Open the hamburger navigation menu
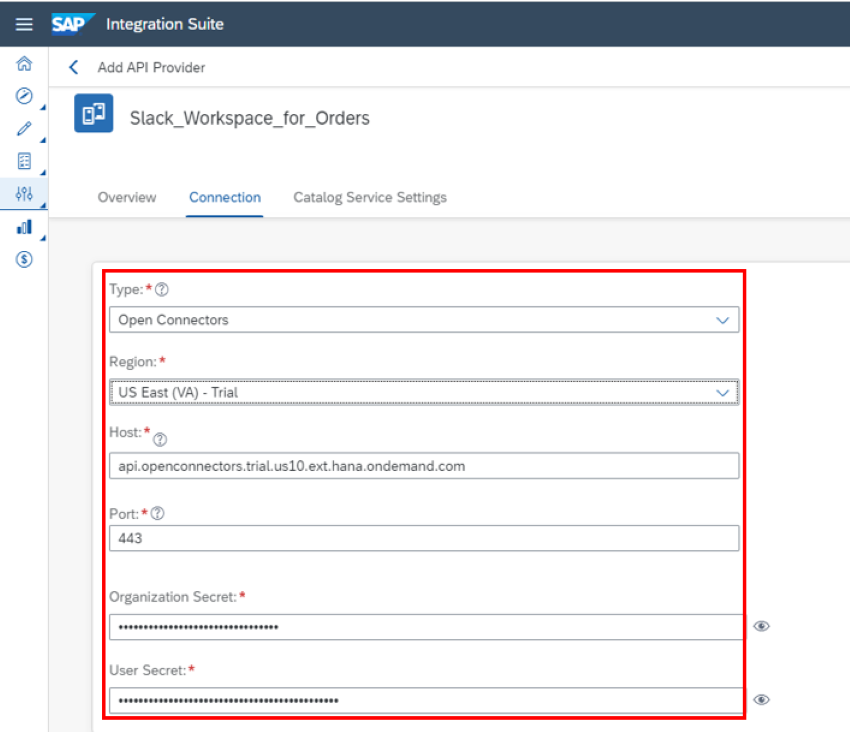The height and width of the screenshot is (732, 850). pyautogui.click(x=24, y=24)
